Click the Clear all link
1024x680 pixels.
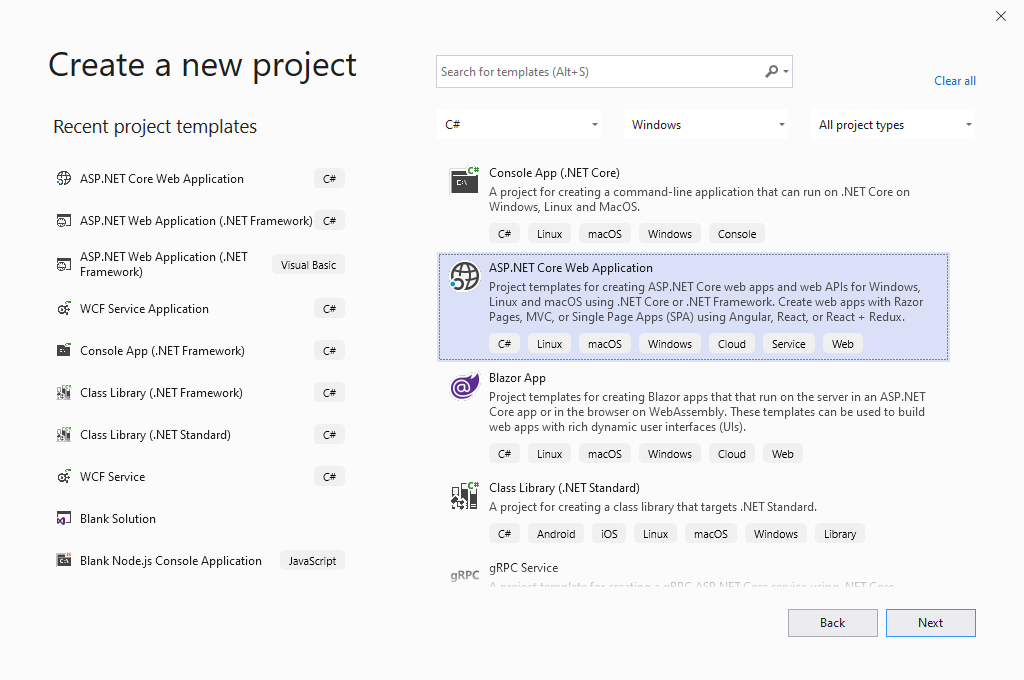pos(954,80)
